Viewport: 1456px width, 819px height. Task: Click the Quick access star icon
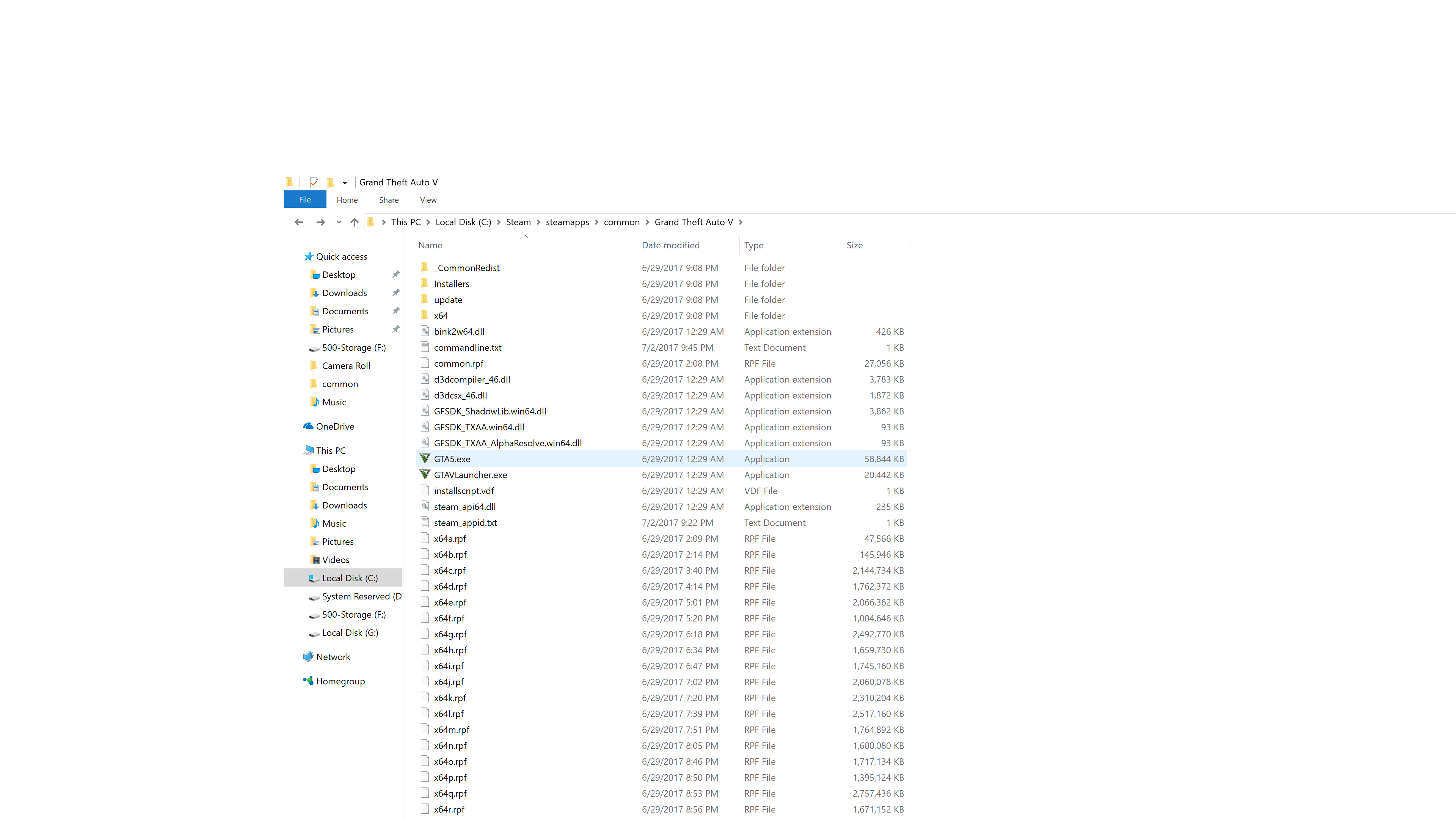pyautogui.click(x=309, y=257)
